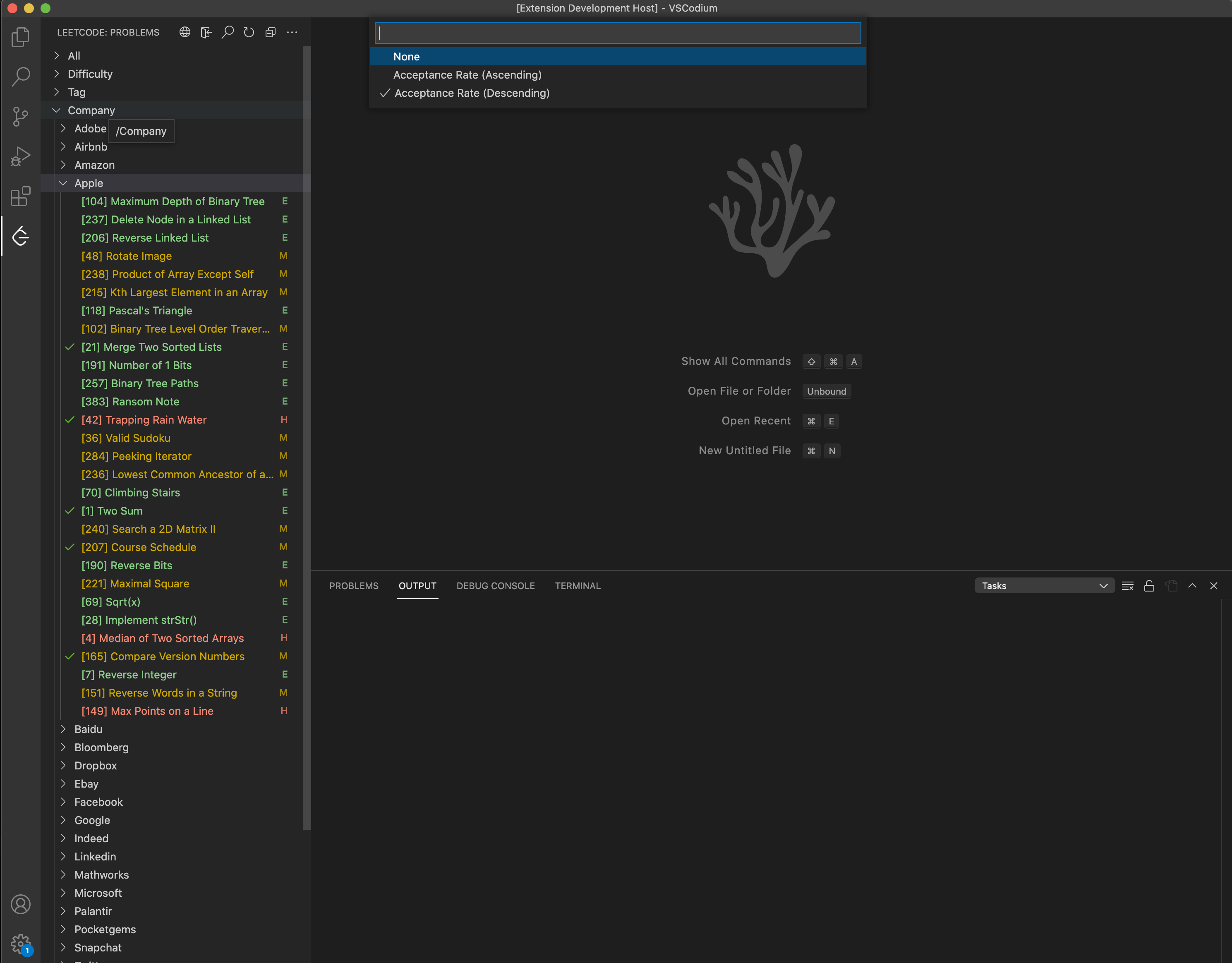Open LeetCode panel more actions ellipsis
The image size is (1232, 963).
pos(292,32)
